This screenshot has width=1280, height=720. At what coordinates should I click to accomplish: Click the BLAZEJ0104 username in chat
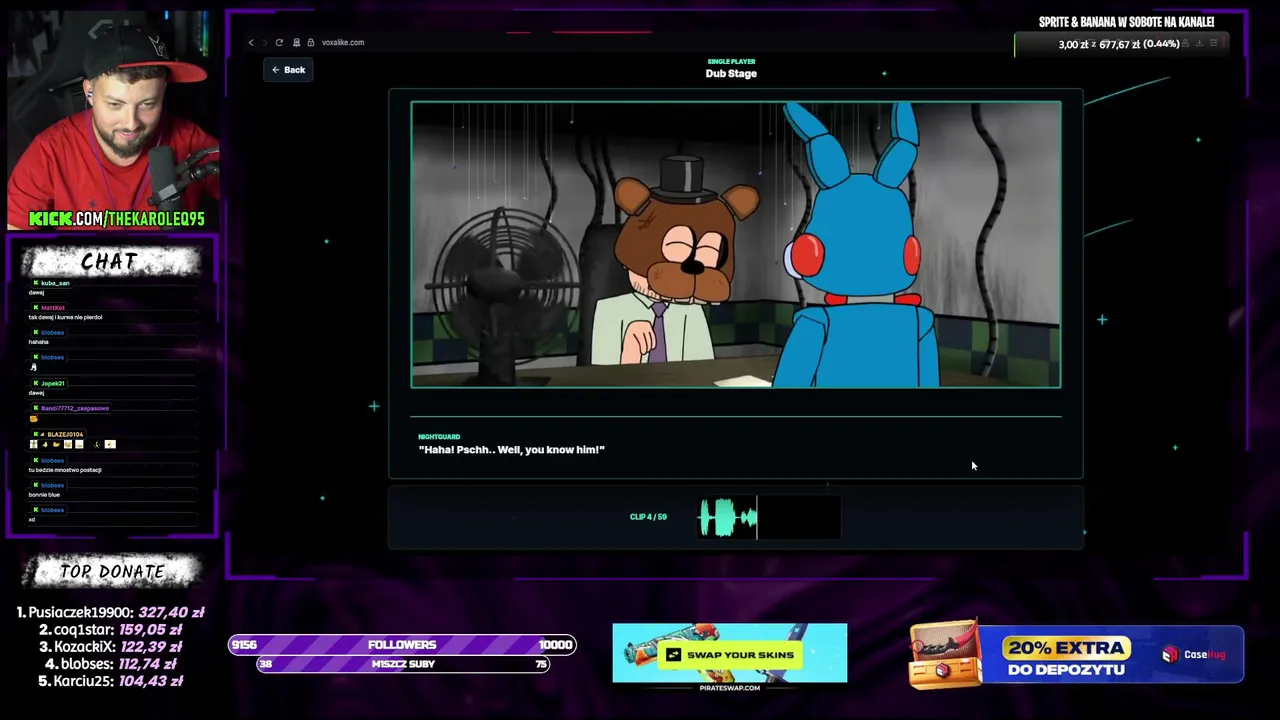pos(65,435)
